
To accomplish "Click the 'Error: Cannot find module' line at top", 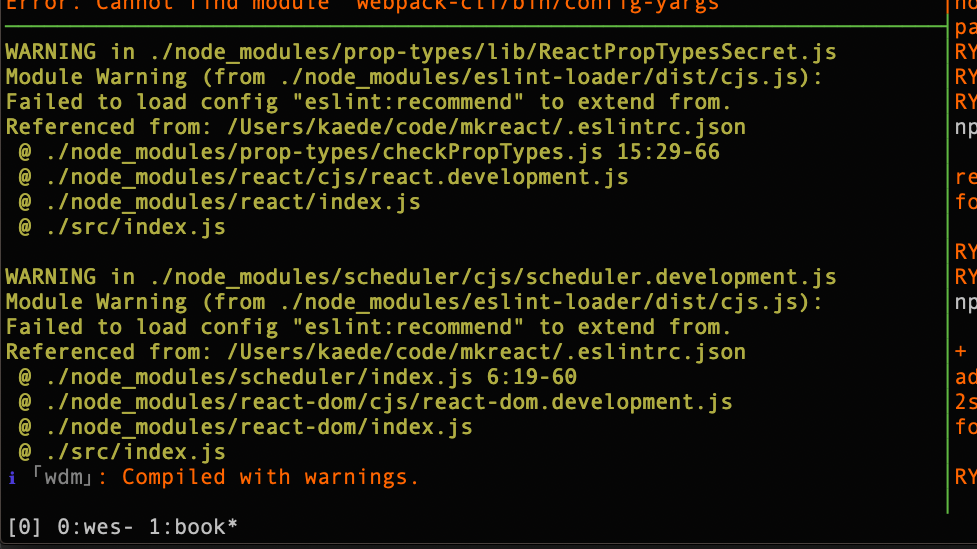I will point(363,6).
